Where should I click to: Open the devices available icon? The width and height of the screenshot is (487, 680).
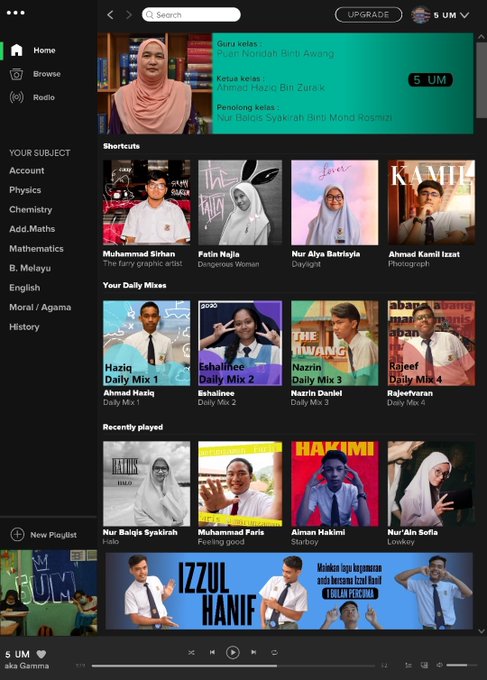point(424,665)
